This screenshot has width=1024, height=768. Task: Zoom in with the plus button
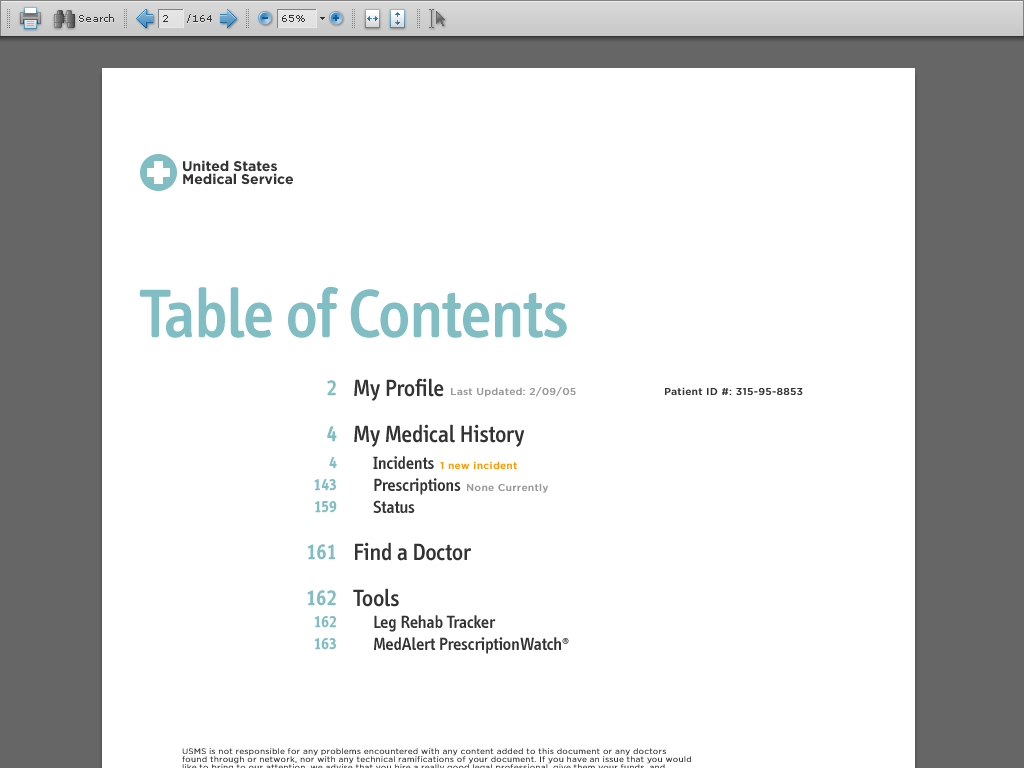point(337,18)
